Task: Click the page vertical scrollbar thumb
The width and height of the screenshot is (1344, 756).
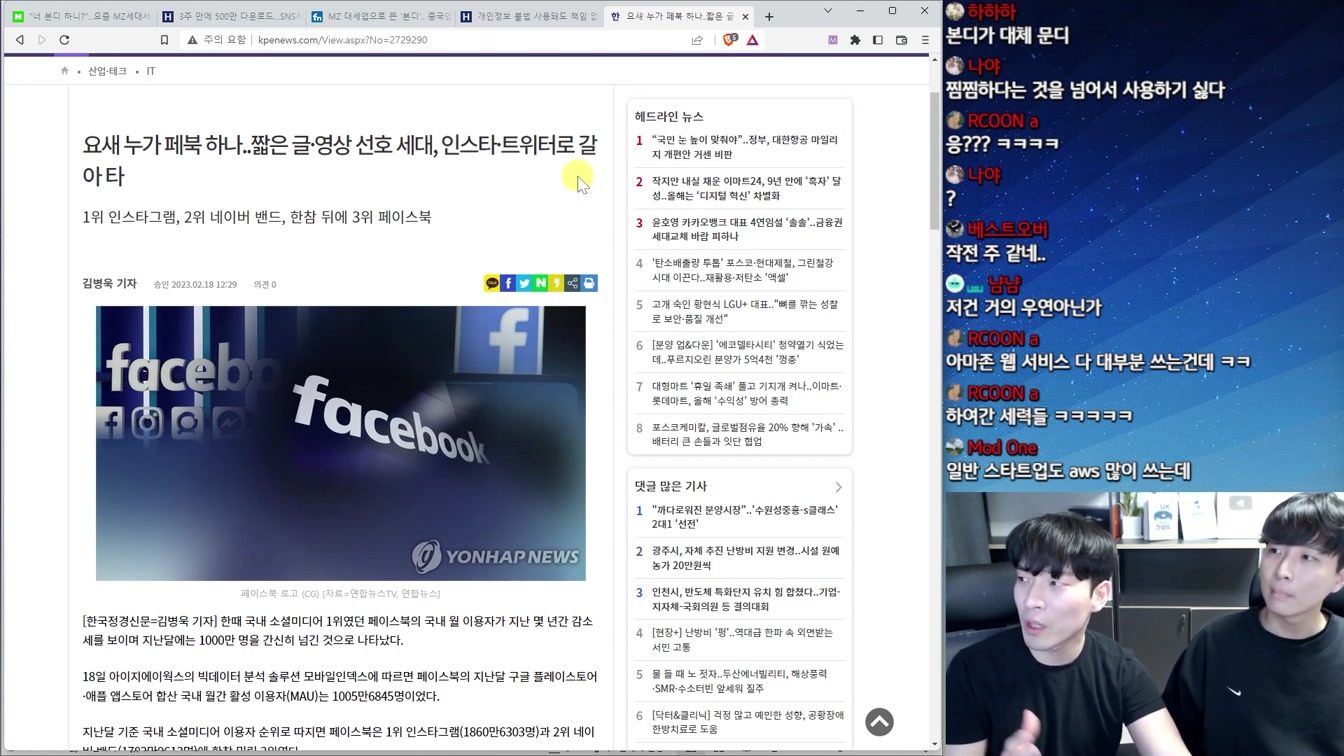Action: pos(935,160)
